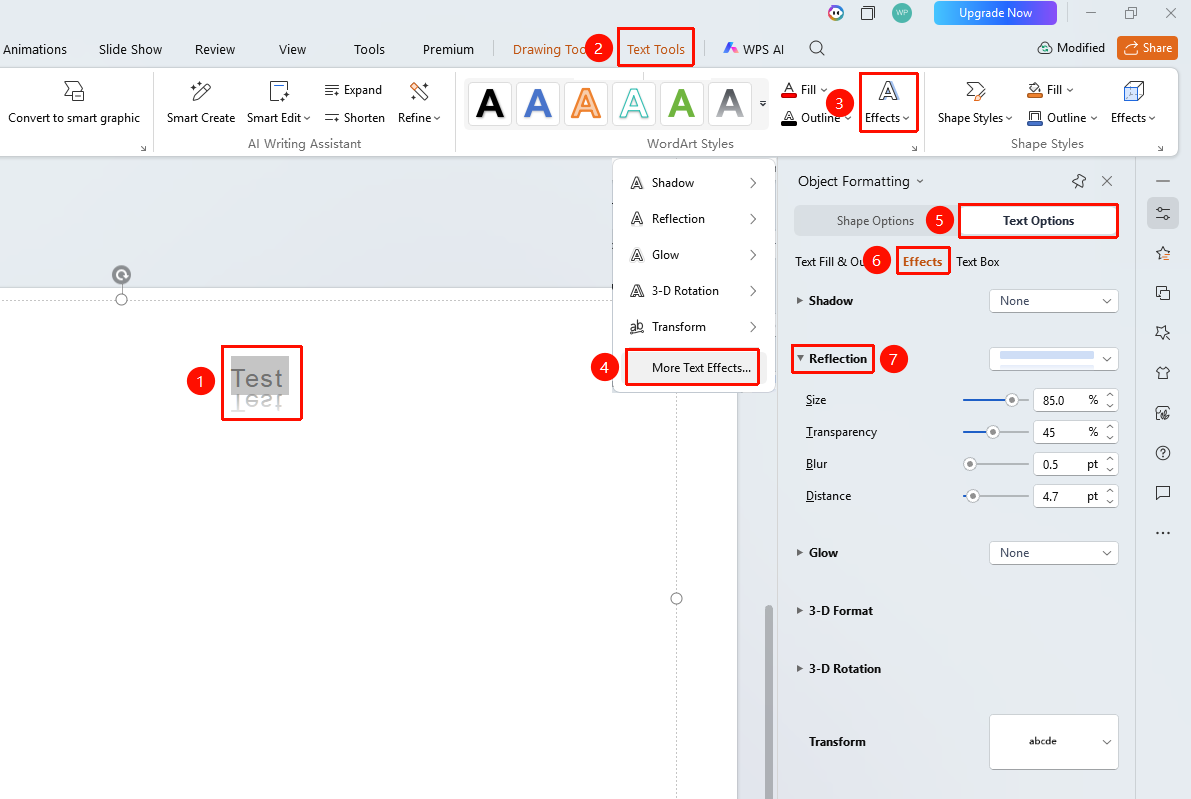Pin the Object Formatting pane
The height and width of the screenshot is (799, 1191).
1079,181
